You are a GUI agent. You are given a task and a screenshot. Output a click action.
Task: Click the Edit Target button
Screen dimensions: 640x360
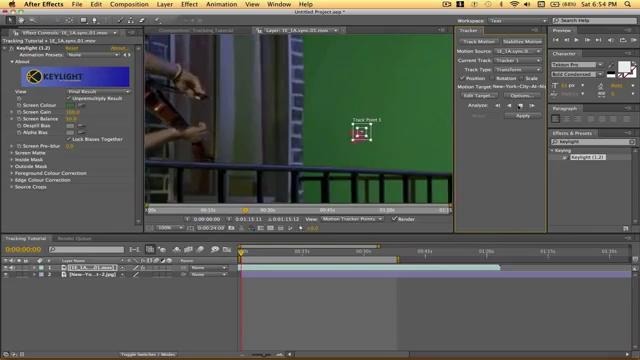479,96
